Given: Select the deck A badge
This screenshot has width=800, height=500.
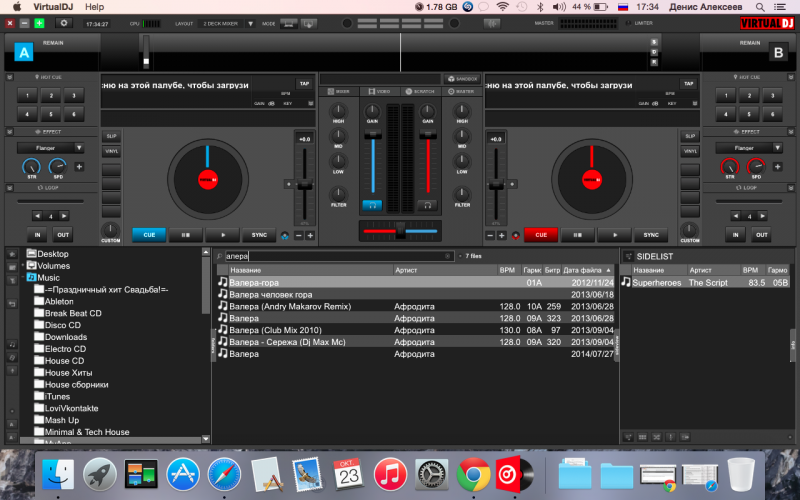Looking at the screenshot, I should point(24,52).
